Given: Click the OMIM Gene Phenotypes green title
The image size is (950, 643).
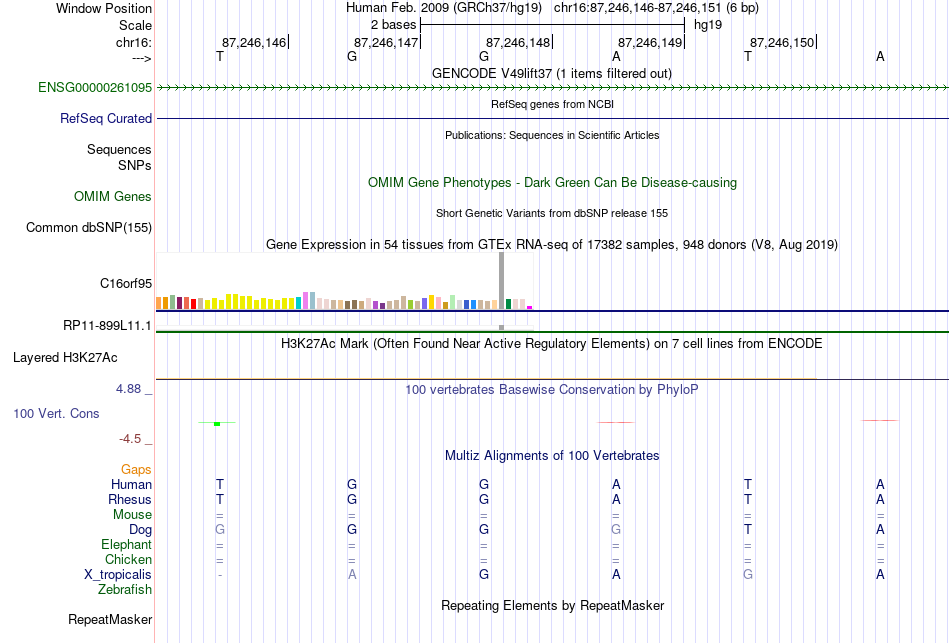Looking at the screenshot, I should click(553, 183).
